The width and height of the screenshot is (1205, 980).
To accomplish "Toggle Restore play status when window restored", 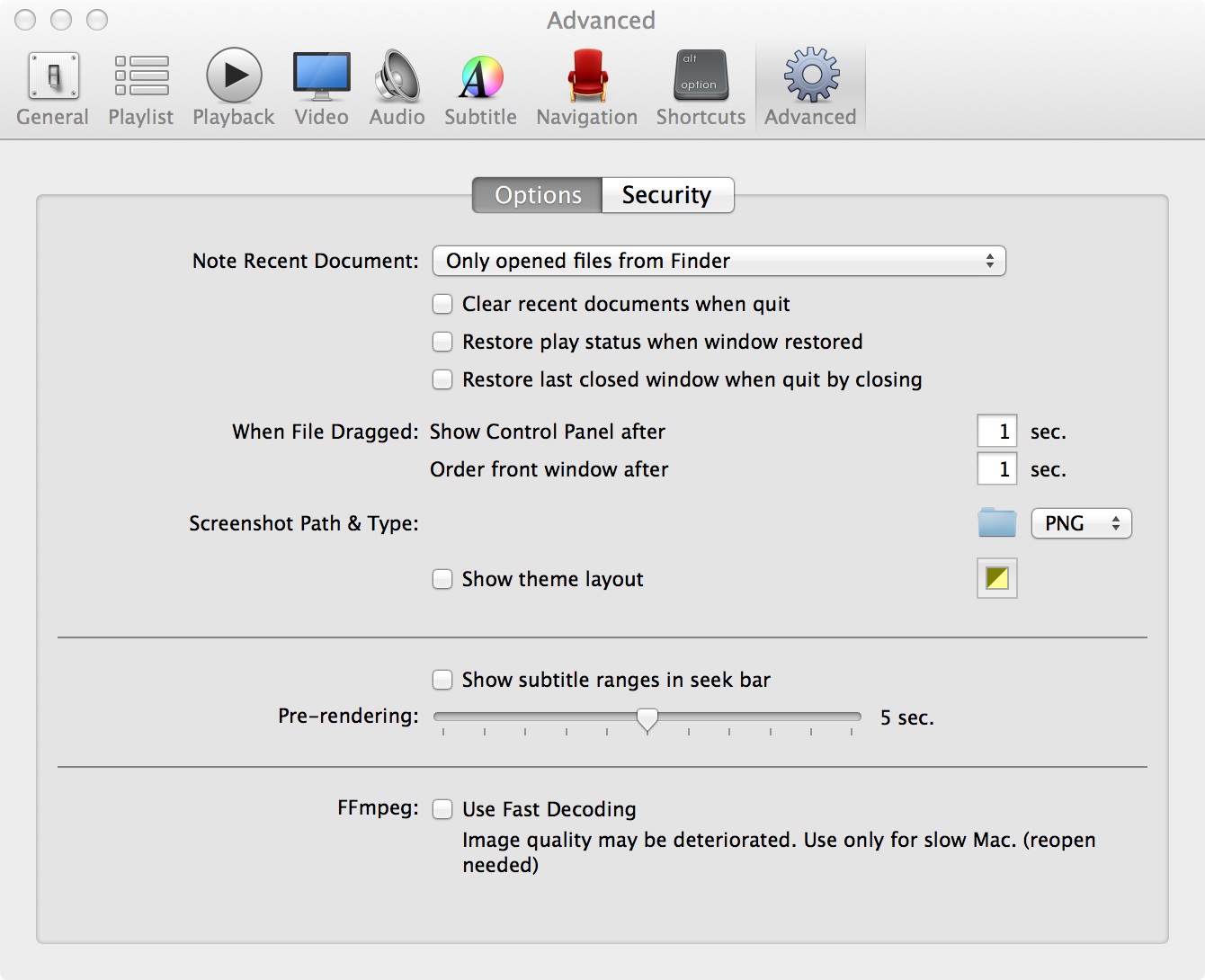I will click(x=442, y=342).
